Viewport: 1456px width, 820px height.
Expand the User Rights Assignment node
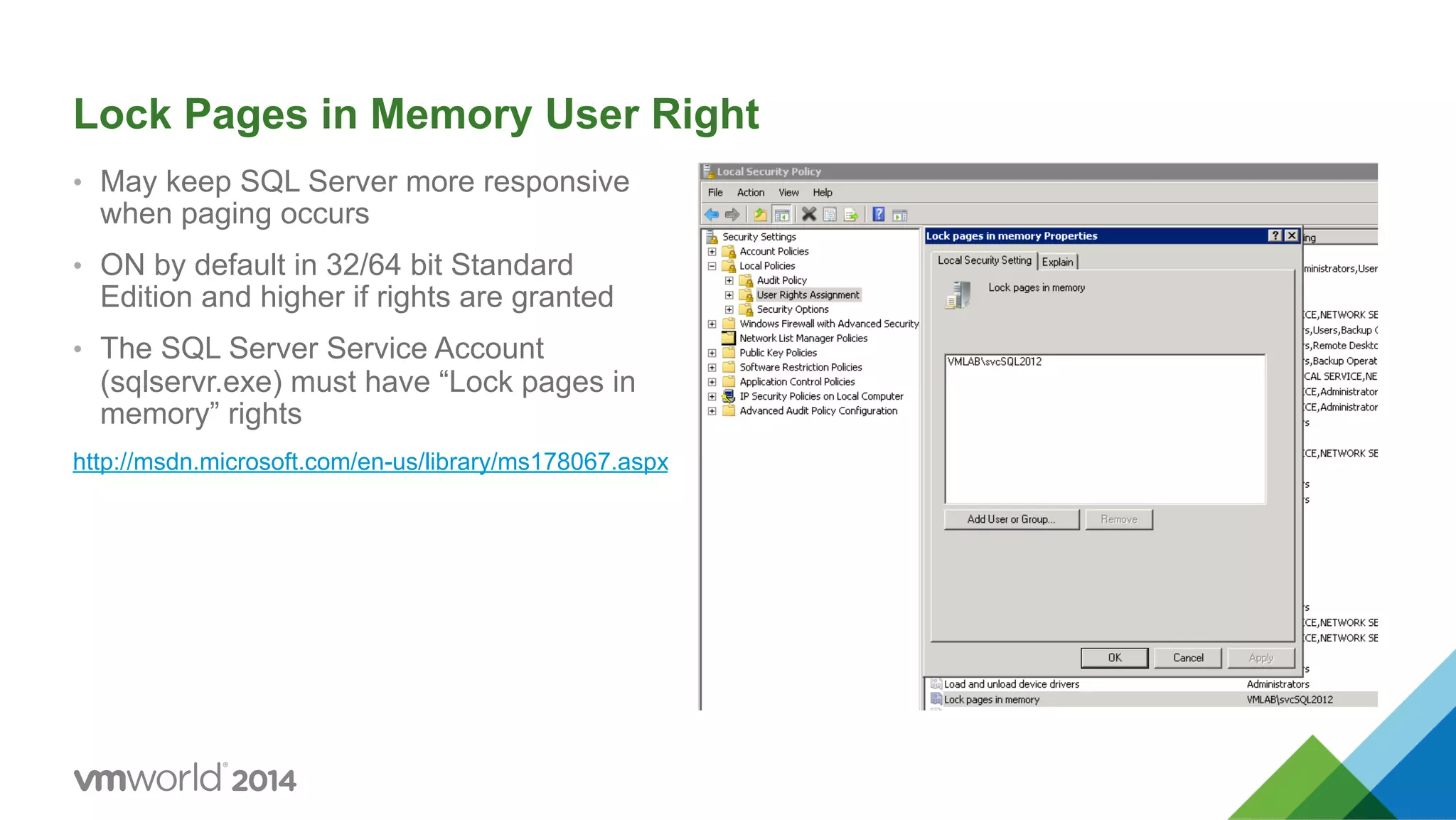(729, 295)
